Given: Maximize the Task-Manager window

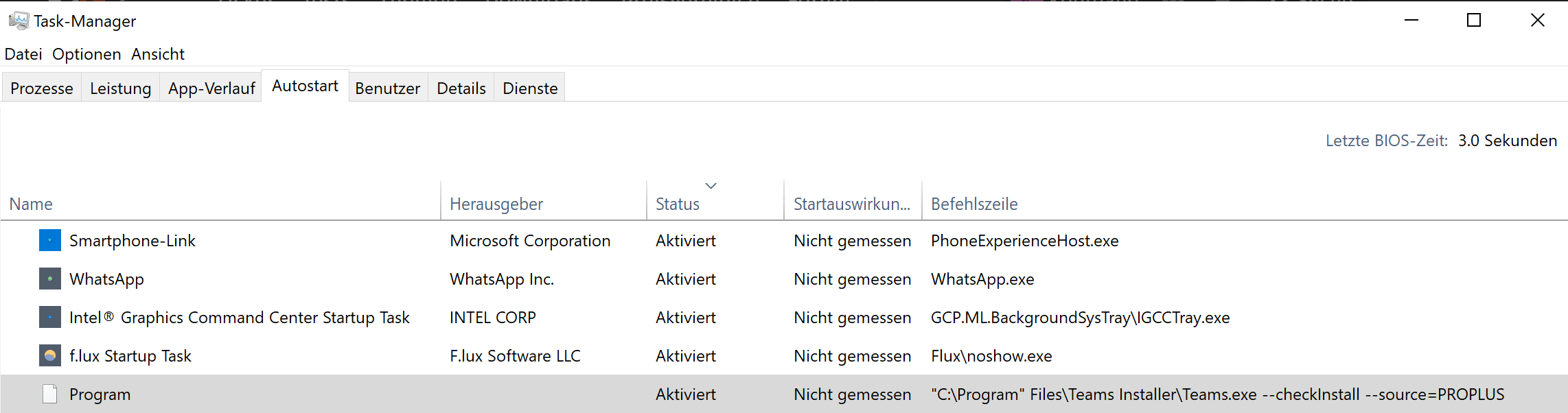Looking at the screenshot, I should (x=1474, y=21).
